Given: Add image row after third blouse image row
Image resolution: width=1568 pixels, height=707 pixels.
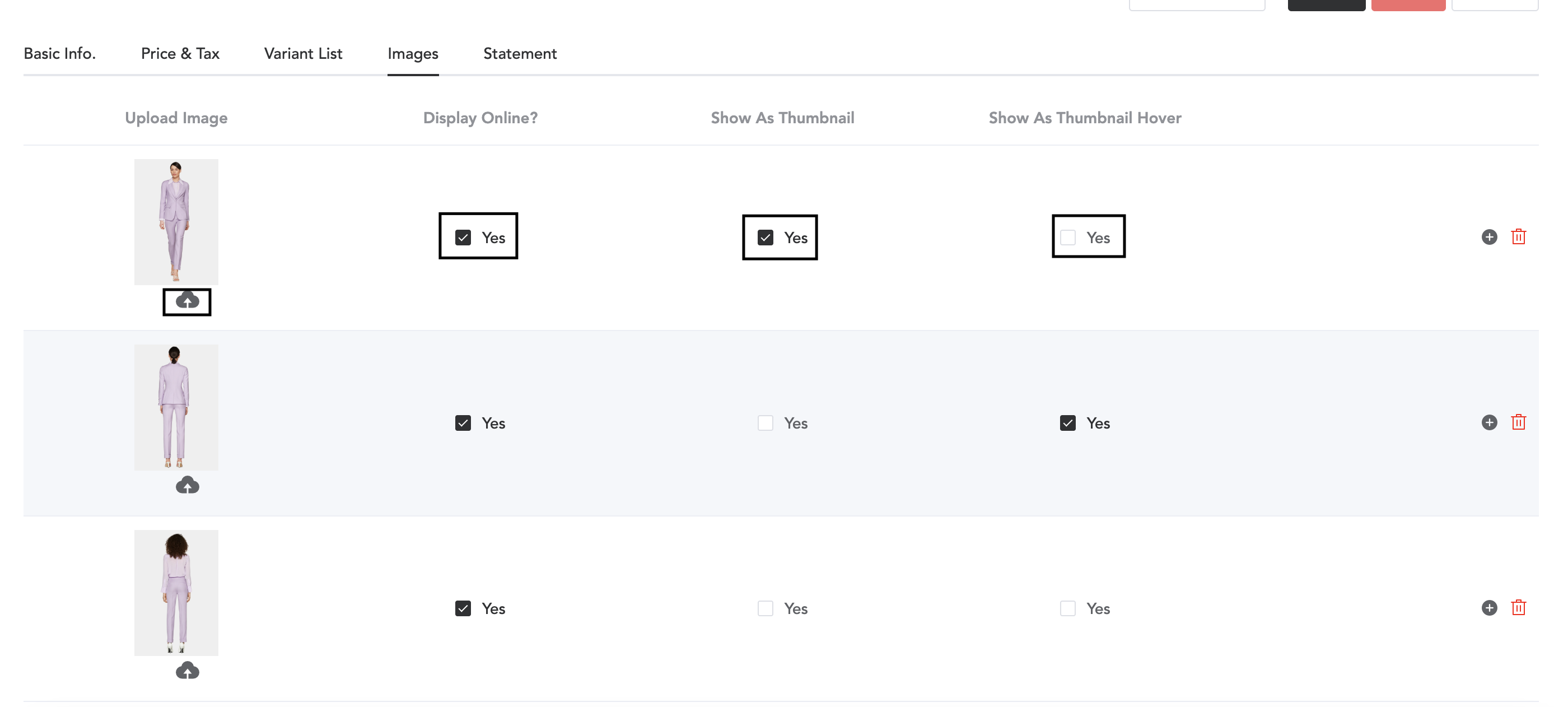Looking at the screenshot, I should tap(1489, 607).
